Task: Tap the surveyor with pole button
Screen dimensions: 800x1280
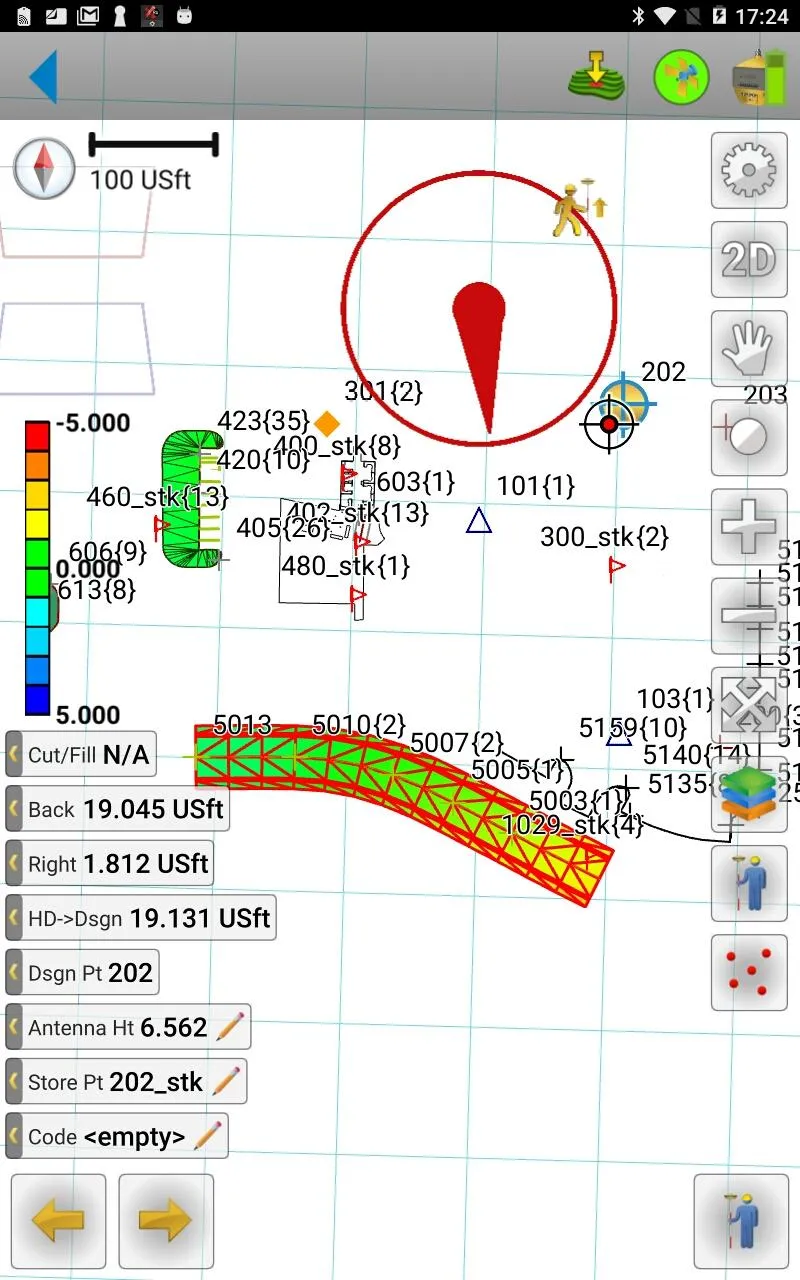Action: [749, 883]
